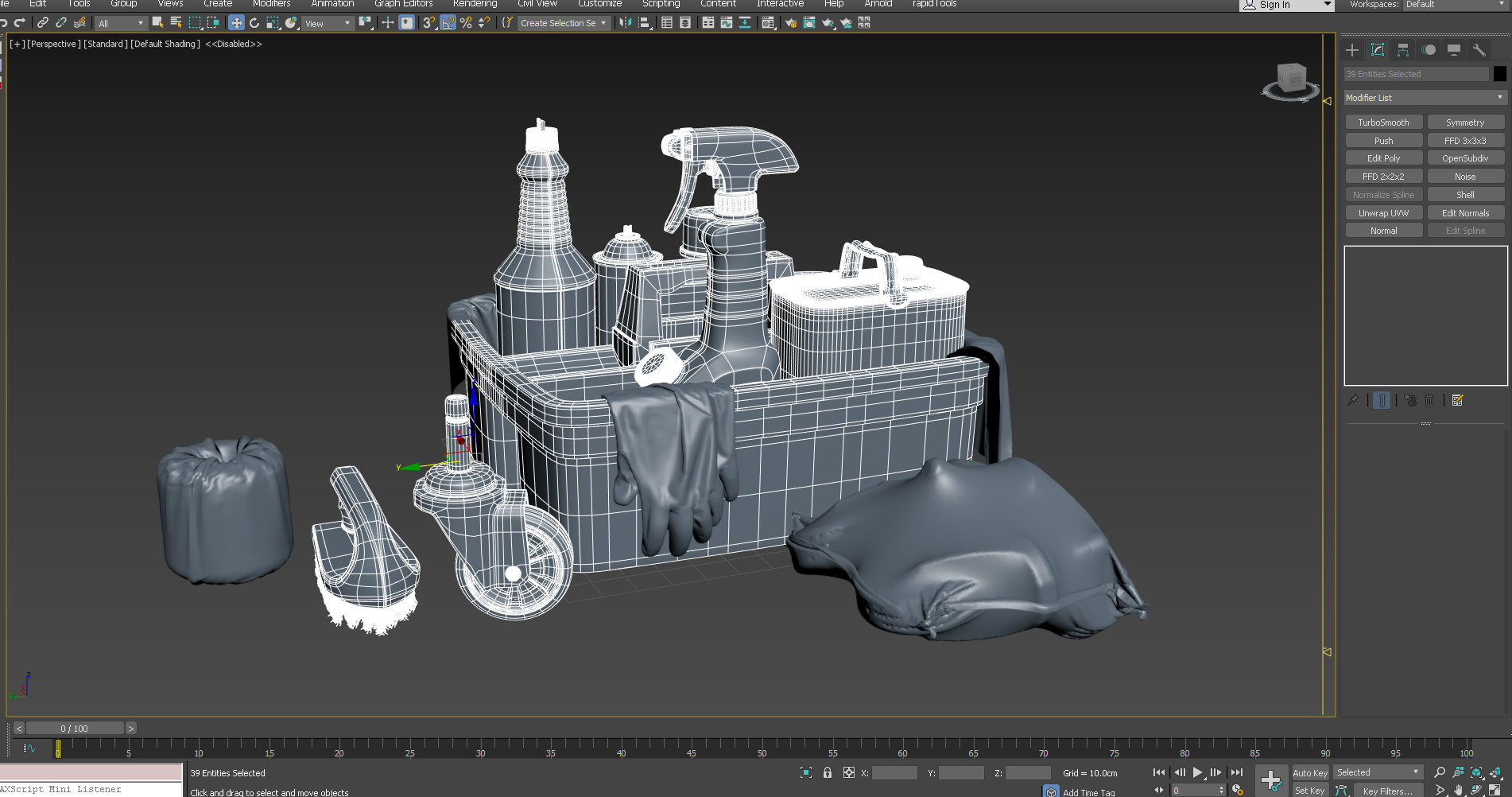Switch to the Utilities wrench tab
Image resolution: width=1512 pixels, height=797 pixels.
[1479, 50]
